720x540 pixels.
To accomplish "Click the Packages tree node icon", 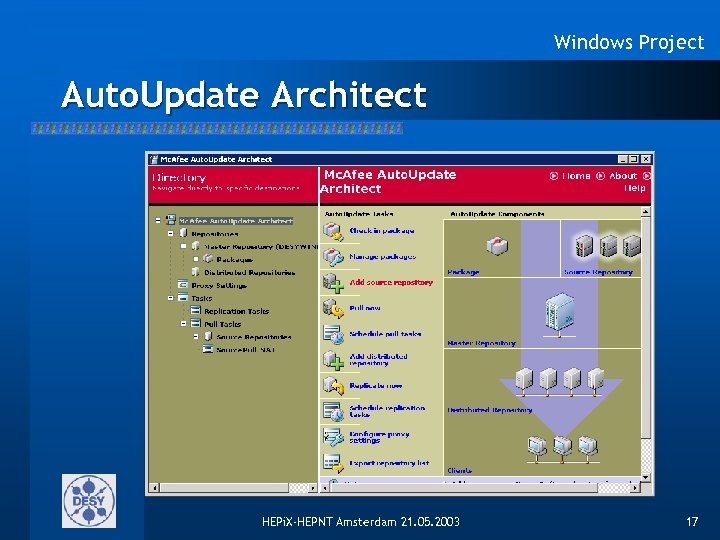I will click(x=208, y=259).
